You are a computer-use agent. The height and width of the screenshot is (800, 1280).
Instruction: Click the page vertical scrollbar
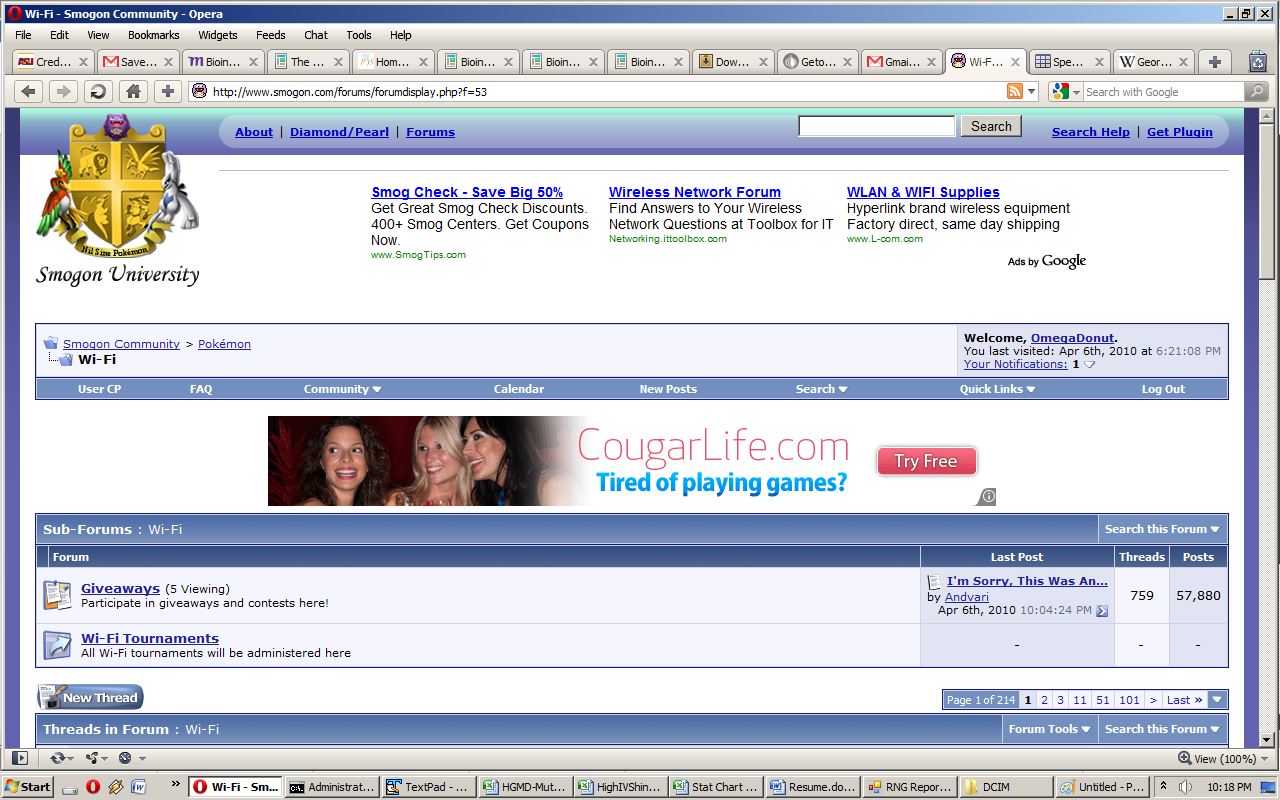coord(1267,428)
